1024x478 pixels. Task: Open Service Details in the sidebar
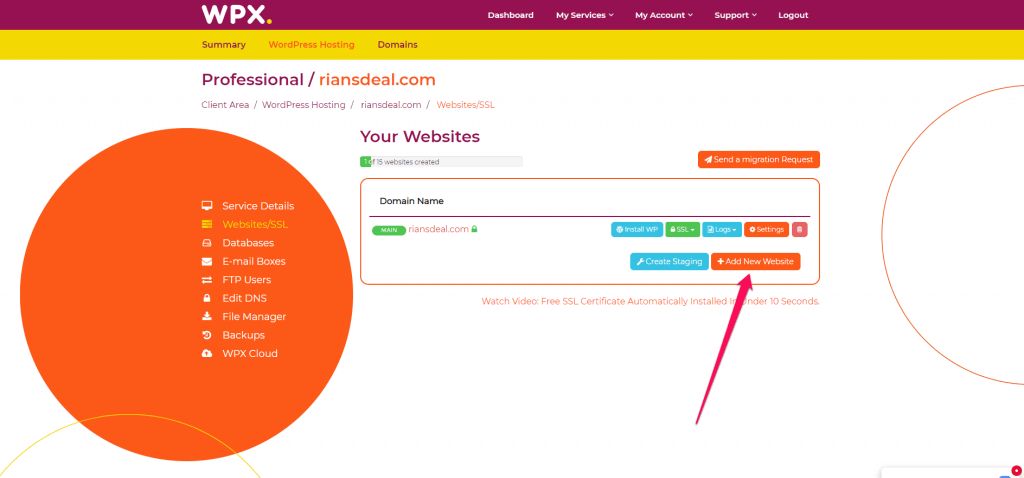click(x=258, y=206)
